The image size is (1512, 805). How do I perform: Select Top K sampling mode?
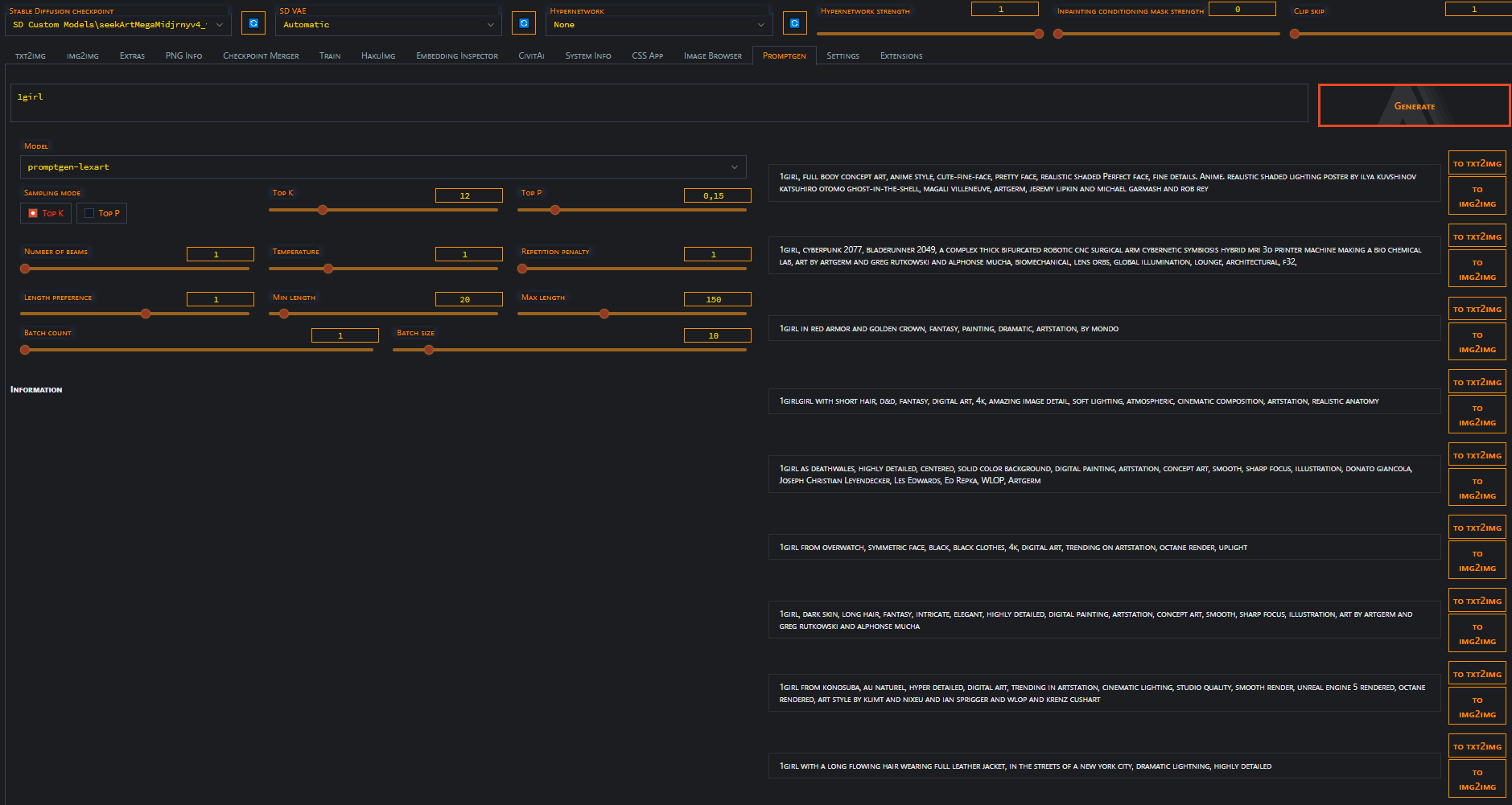pyautogui.click(x=46, y=213)
